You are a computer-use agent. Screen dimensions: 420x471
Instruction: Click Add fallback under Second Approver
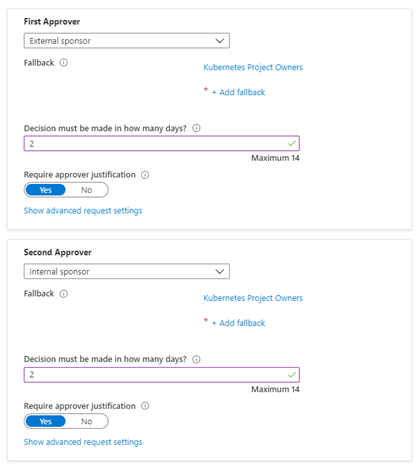click(x=239, y=323)
